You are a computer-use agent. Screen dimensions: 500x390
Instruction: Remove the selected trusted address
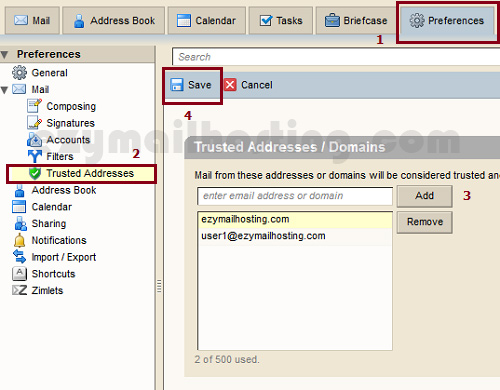pyautogui.click(x=424, y=222)
